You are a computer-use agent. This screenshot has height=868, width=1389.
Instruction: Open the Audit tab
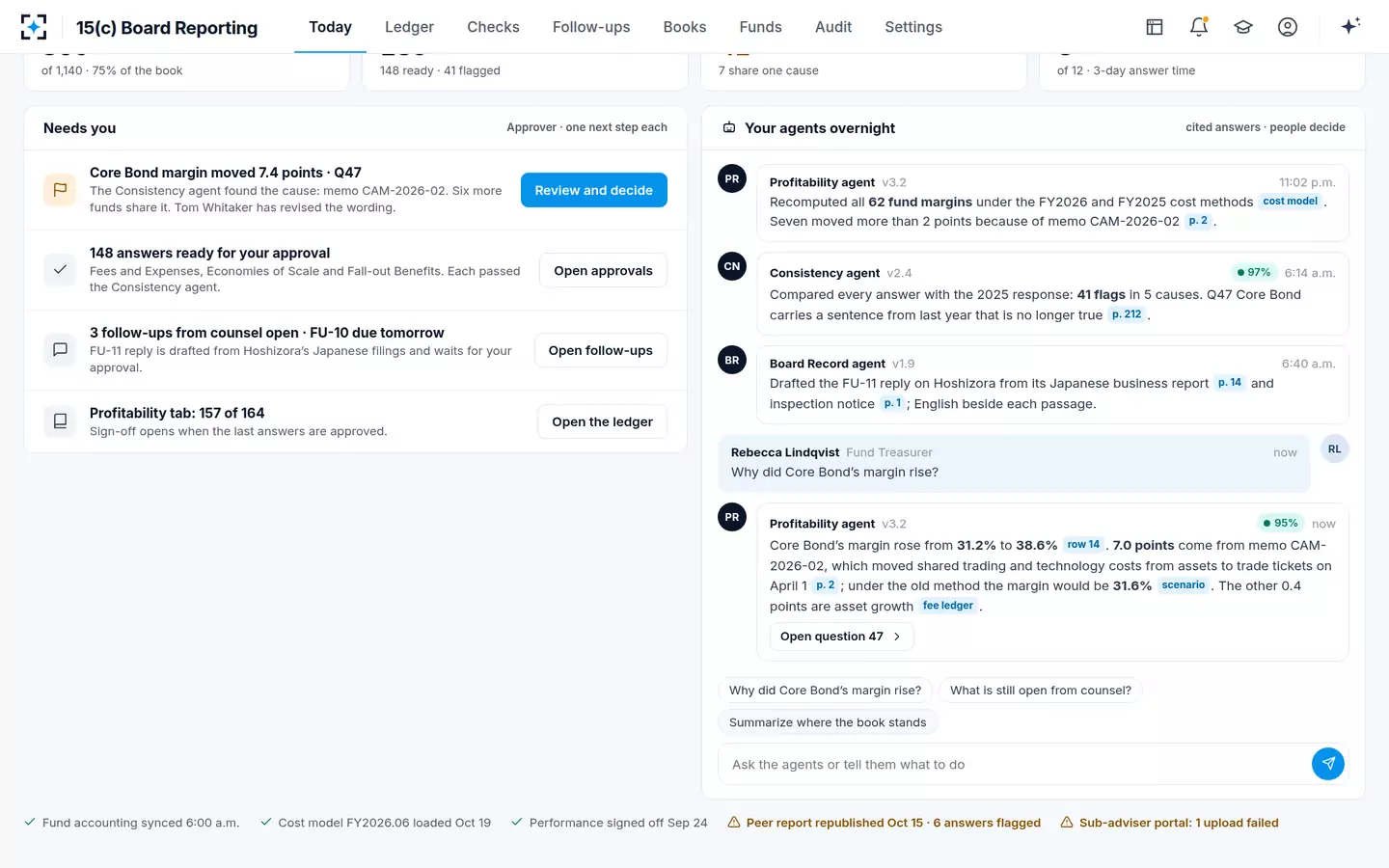coord(833,27)
